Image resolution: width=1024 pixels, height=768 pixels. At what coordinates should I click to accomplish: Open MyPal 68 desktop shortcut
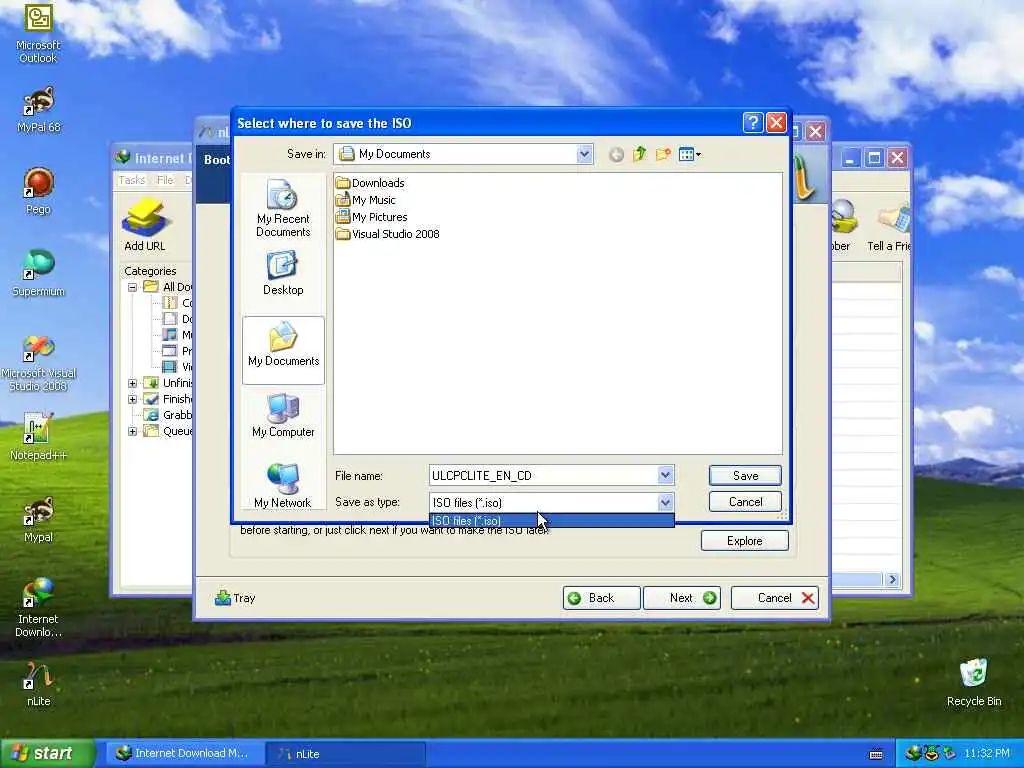click(x=39, y=110)
